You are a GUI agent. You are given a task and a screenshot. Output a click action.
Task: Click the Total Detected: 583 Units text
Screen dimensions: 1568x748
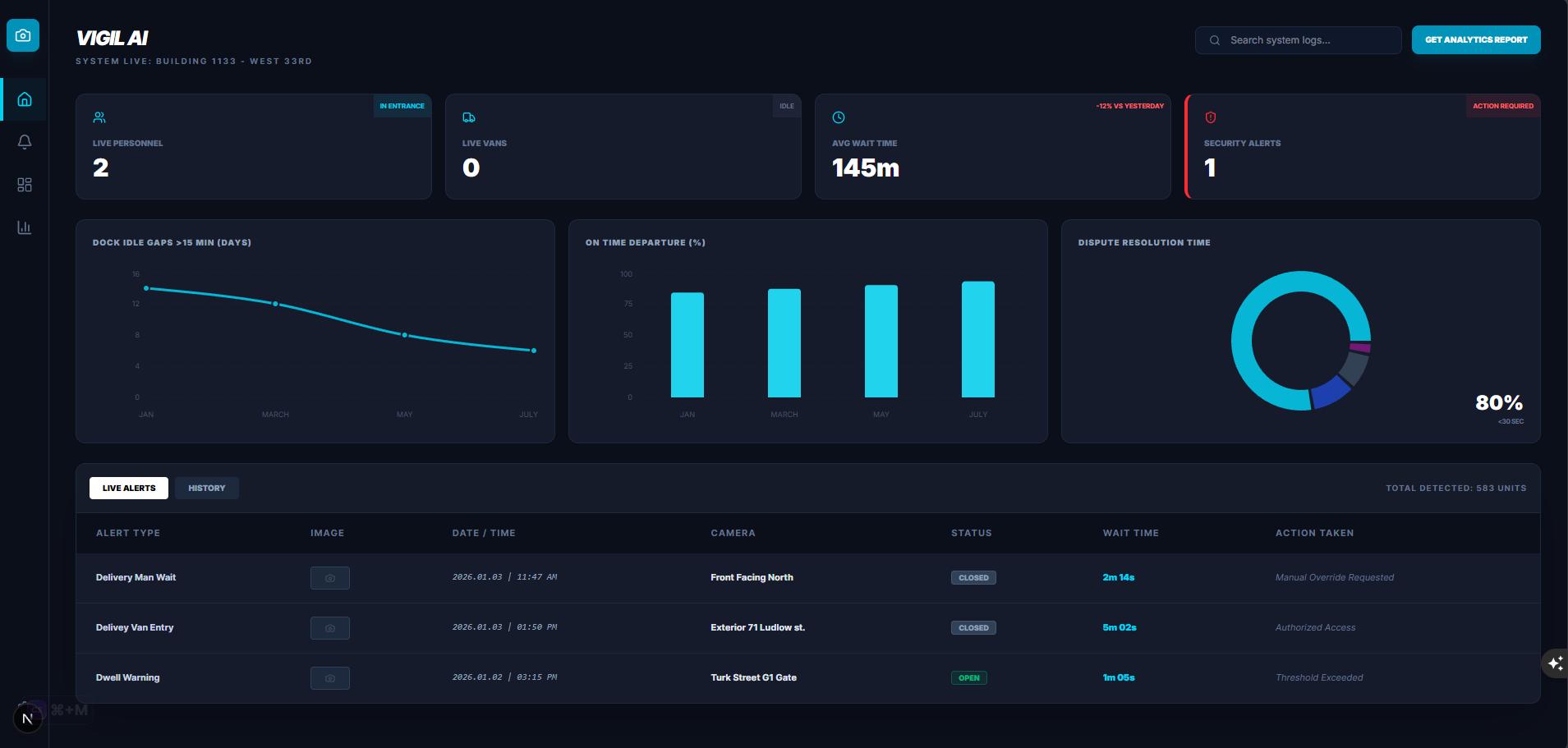(1456, 489)
